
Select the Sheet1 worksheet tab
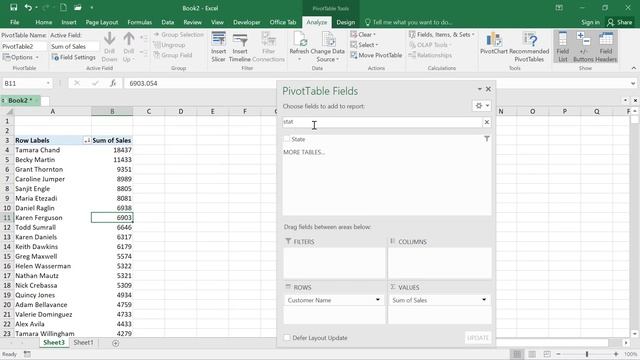click(83, 343)
